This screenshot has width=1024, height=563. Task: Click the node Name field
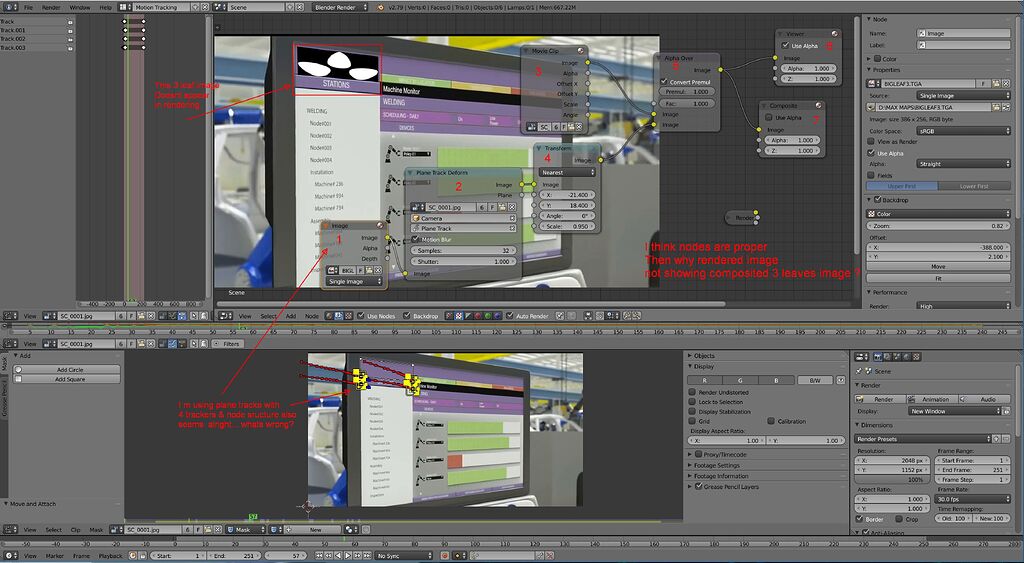tap(964, 33)
